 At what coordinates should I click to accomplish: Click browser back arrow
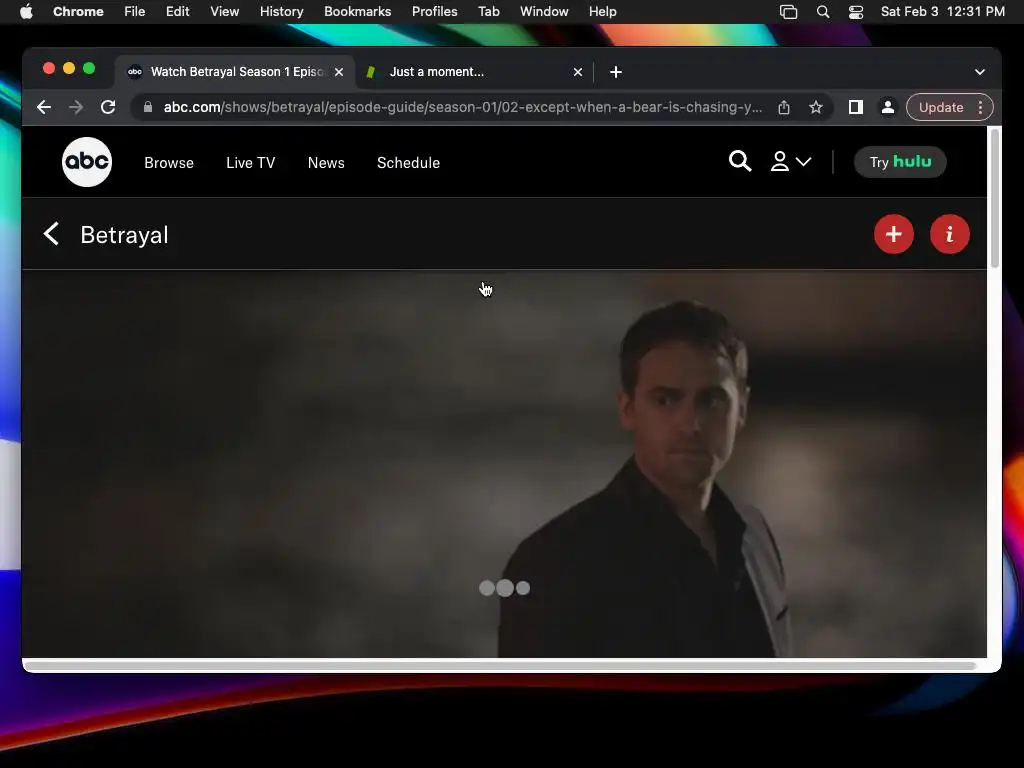pyautogui.click(x=44, y=107)
